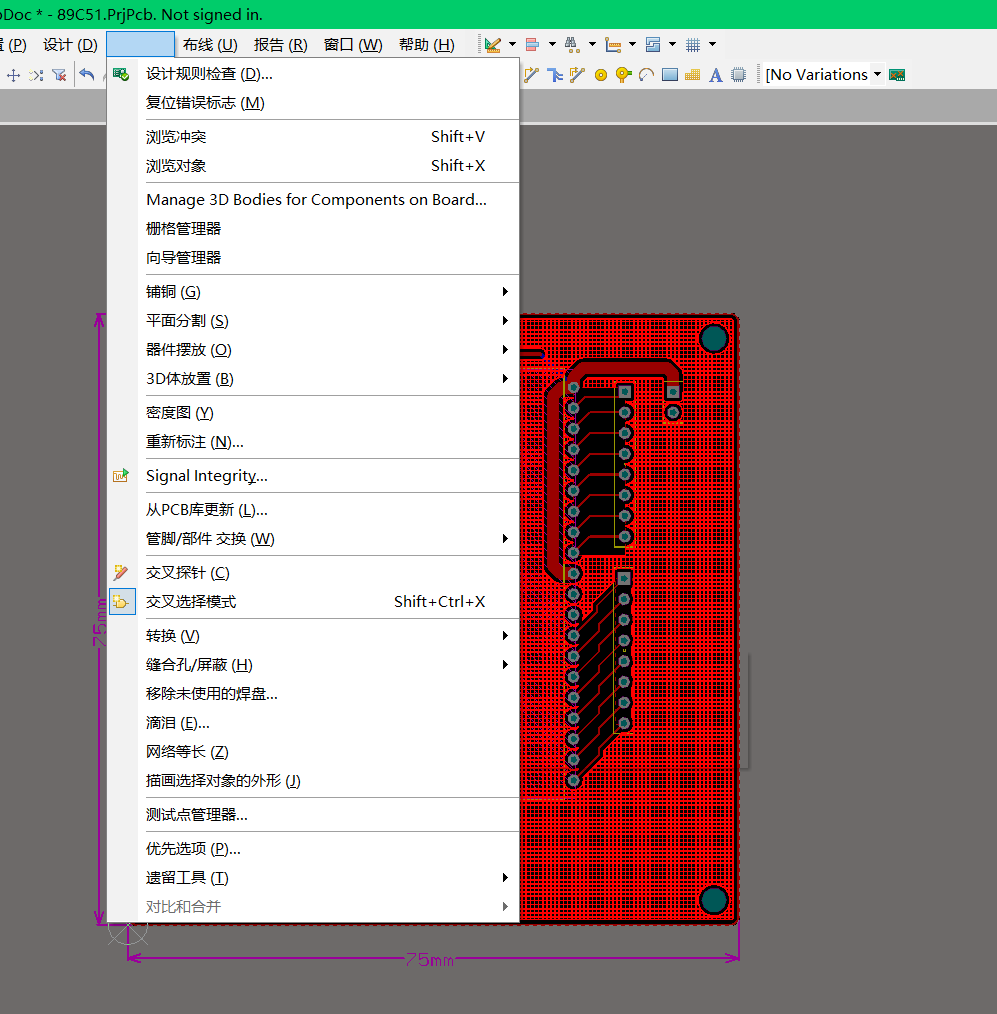The width and height of the screenshot is (997, 1014).
Task: Expand the alignment tools dropdown arrow
Action: (x=552, y=45)
